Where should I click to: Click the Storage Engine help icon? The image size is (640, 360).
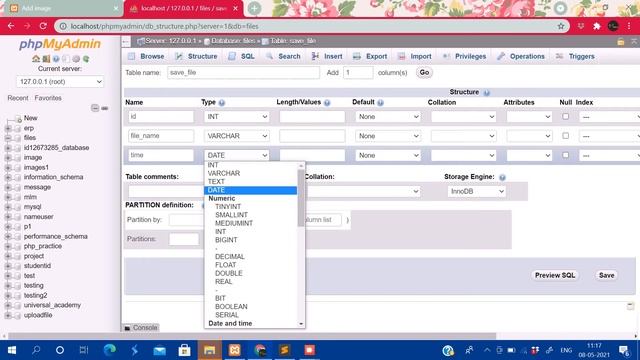click(x=502, y=177)
